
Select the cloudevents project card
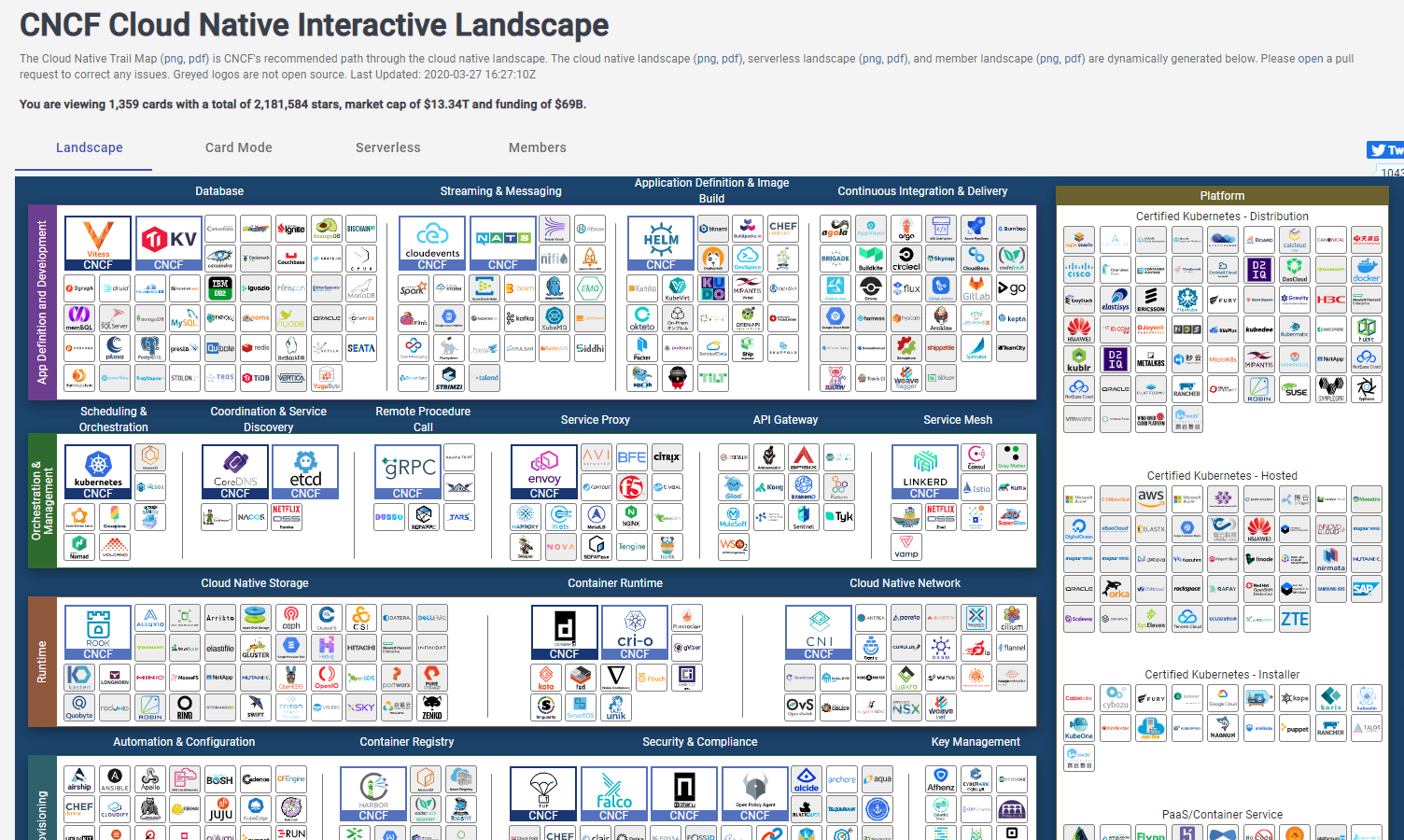click(432, 244)
